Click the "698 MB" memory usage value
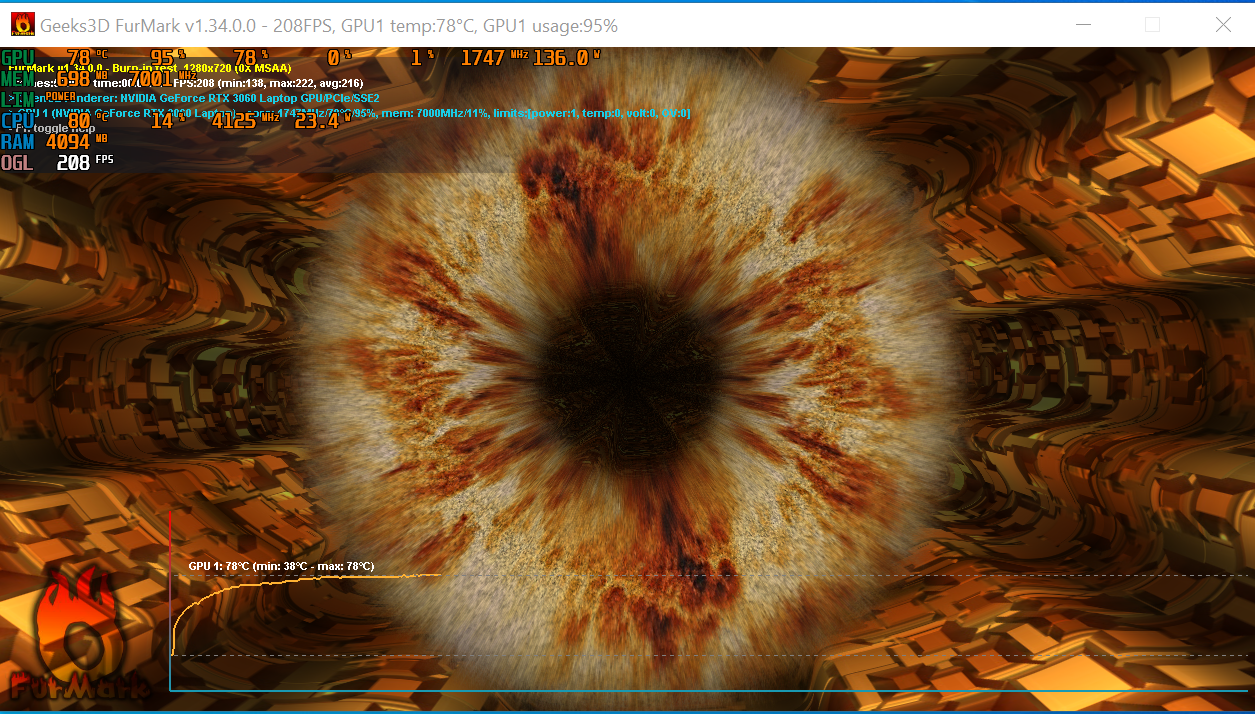Screen dimensions: 1255x714 [83, 78]
